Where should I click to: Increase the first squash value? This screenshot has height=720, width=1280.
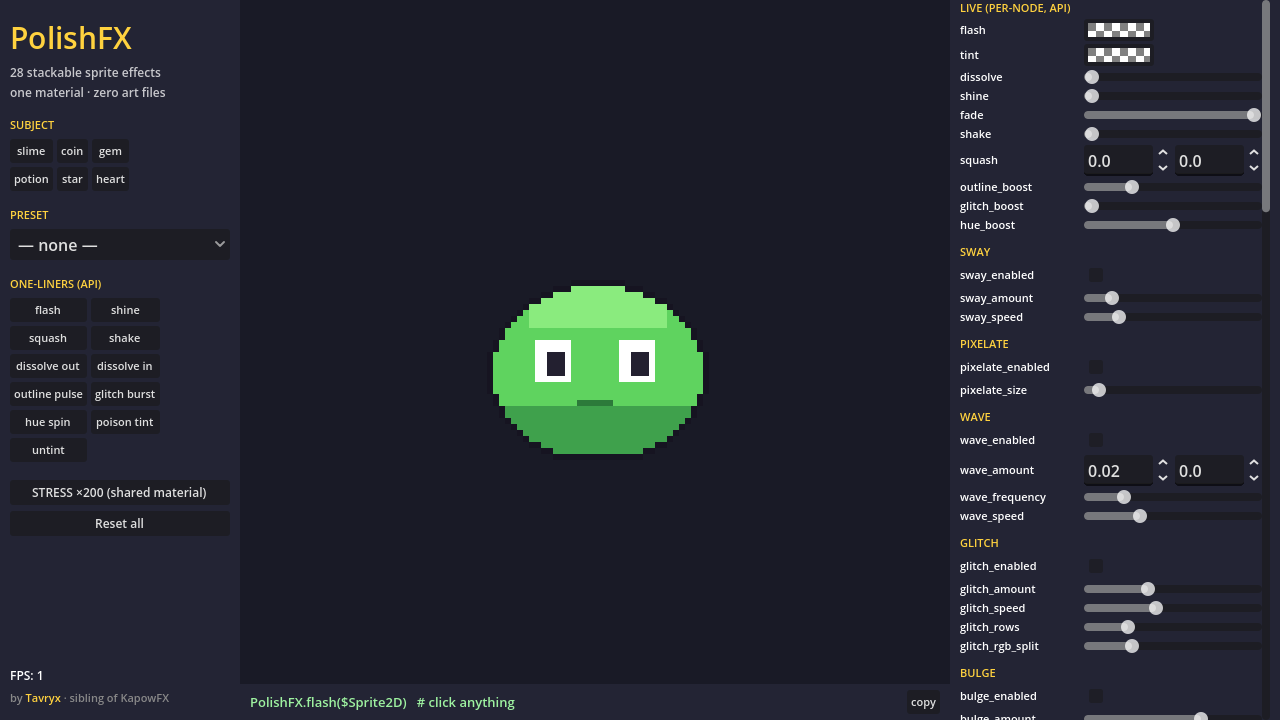pyautogui.click(x=1163, y=153)
